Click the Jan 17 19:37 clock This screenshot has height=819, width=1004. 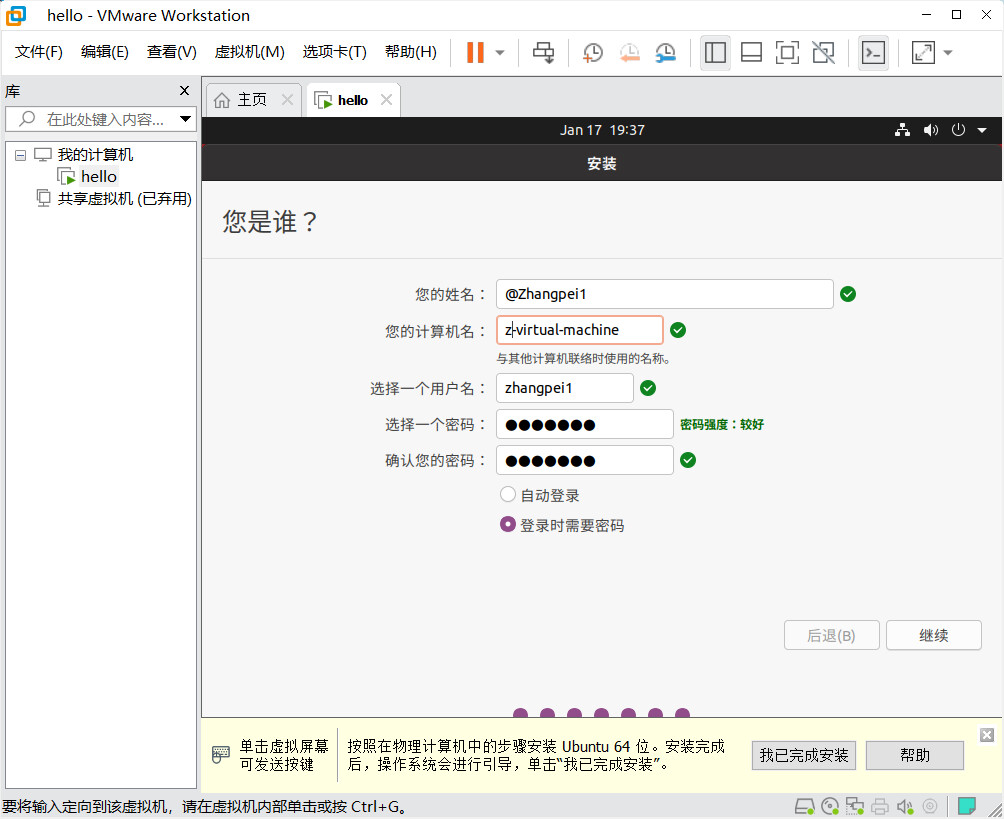point(602,130)
